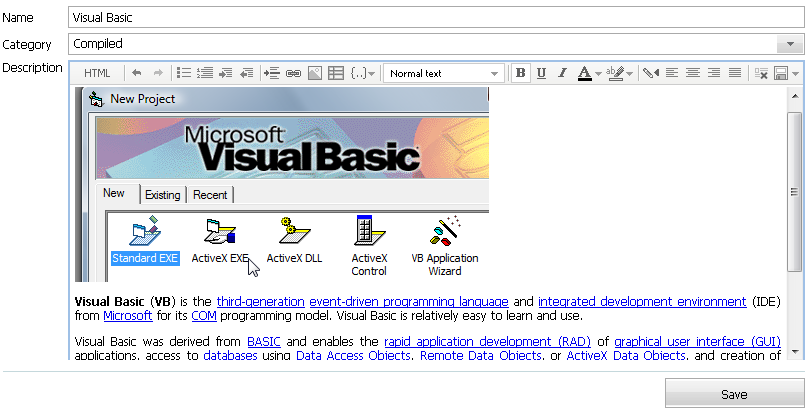Insert horizontal line break icon
807x413 pixels.
272,73
